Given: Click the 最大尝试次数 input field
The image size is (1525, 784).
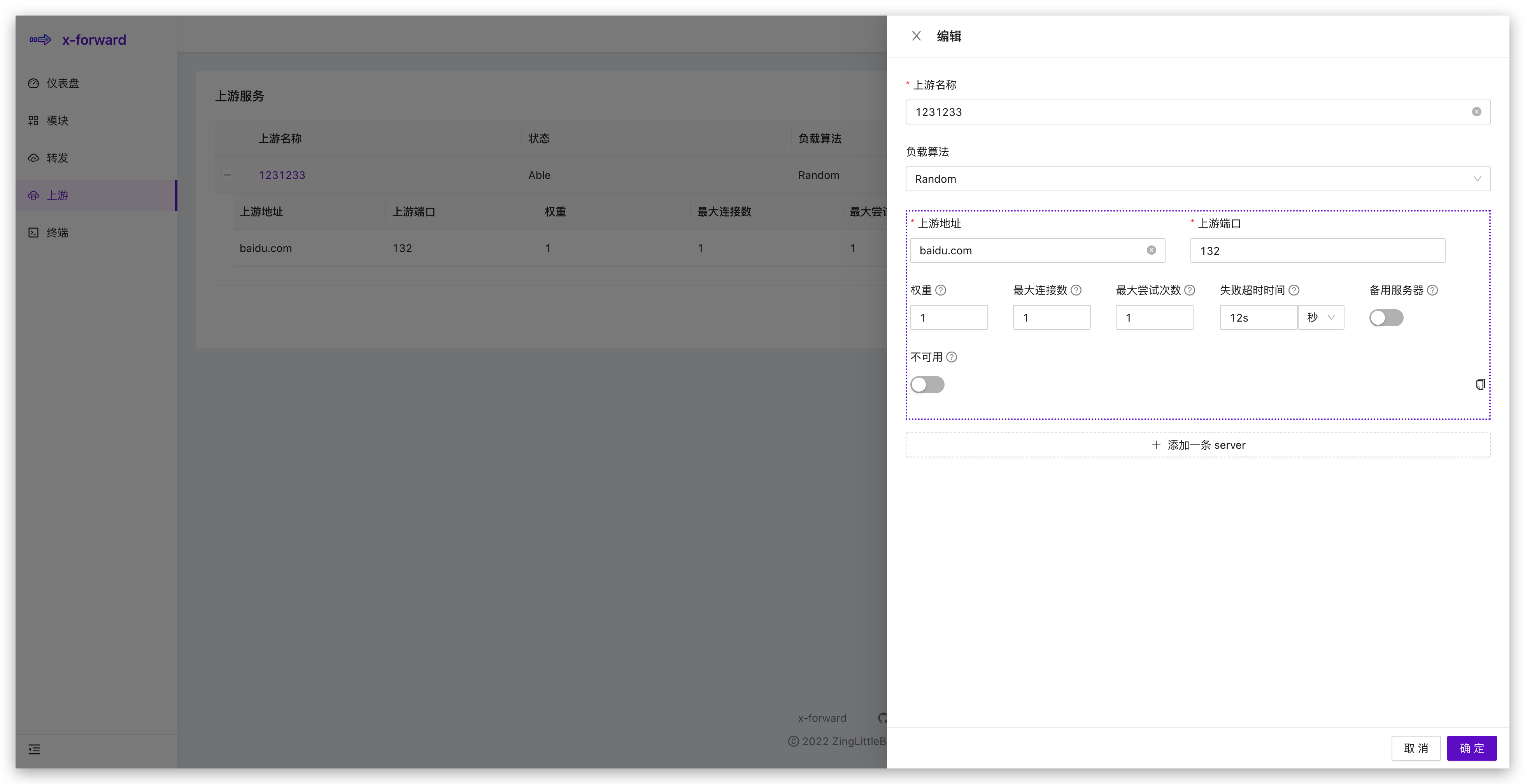Looking at the screenshot, I should 1154,318.
